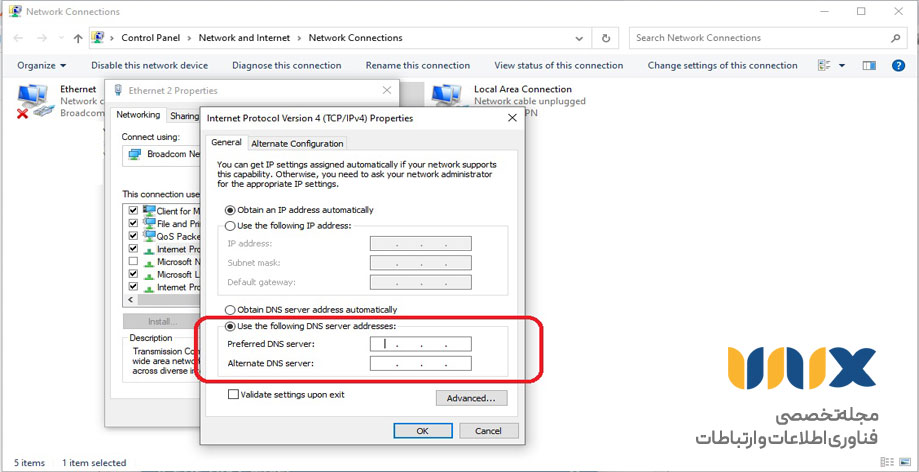919x472 pixels.
Task: Go up one level with up arrow
Action: [78, 38]
